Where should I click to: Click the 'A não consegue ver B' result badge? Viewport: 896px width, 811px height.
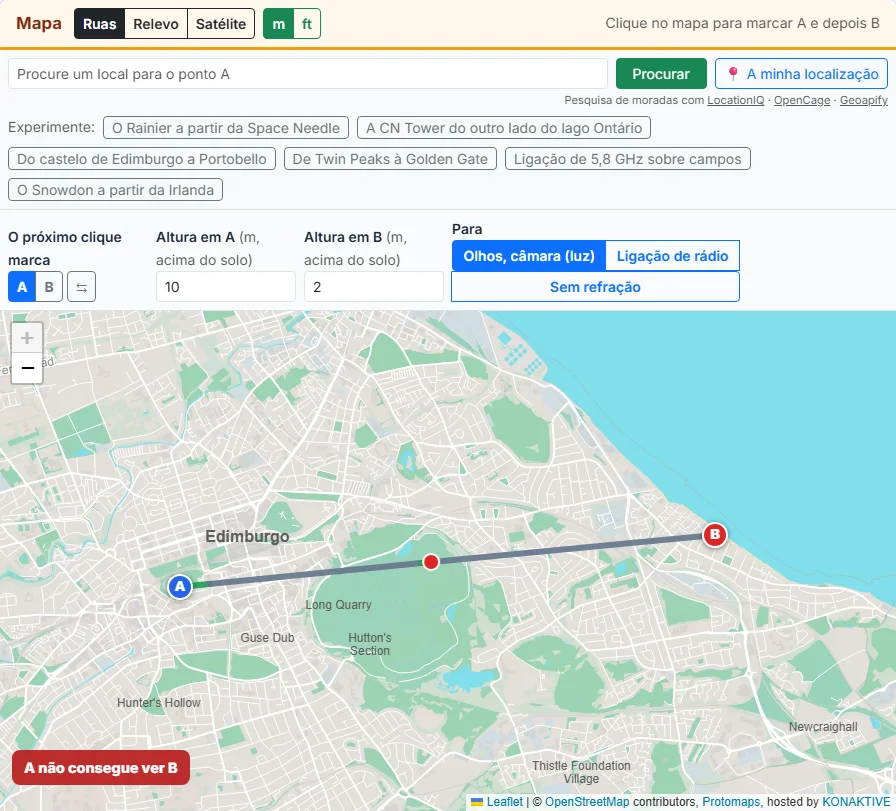click(x=101, y=768)
